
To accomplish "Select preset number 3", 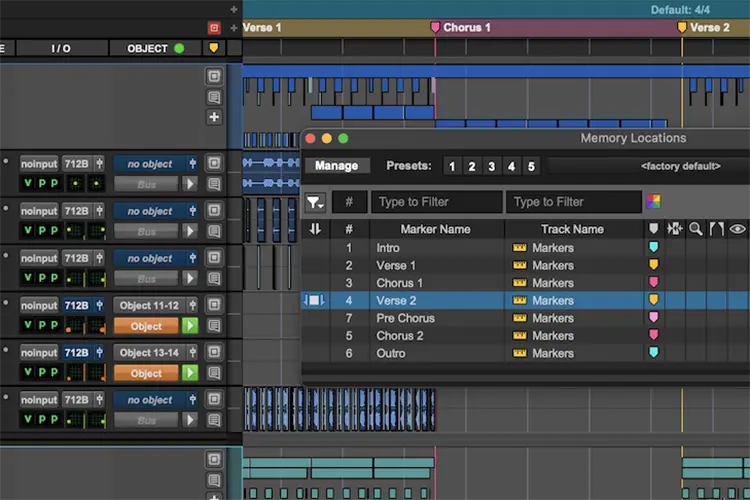I will pyautogui.click(x=491, y=166).
